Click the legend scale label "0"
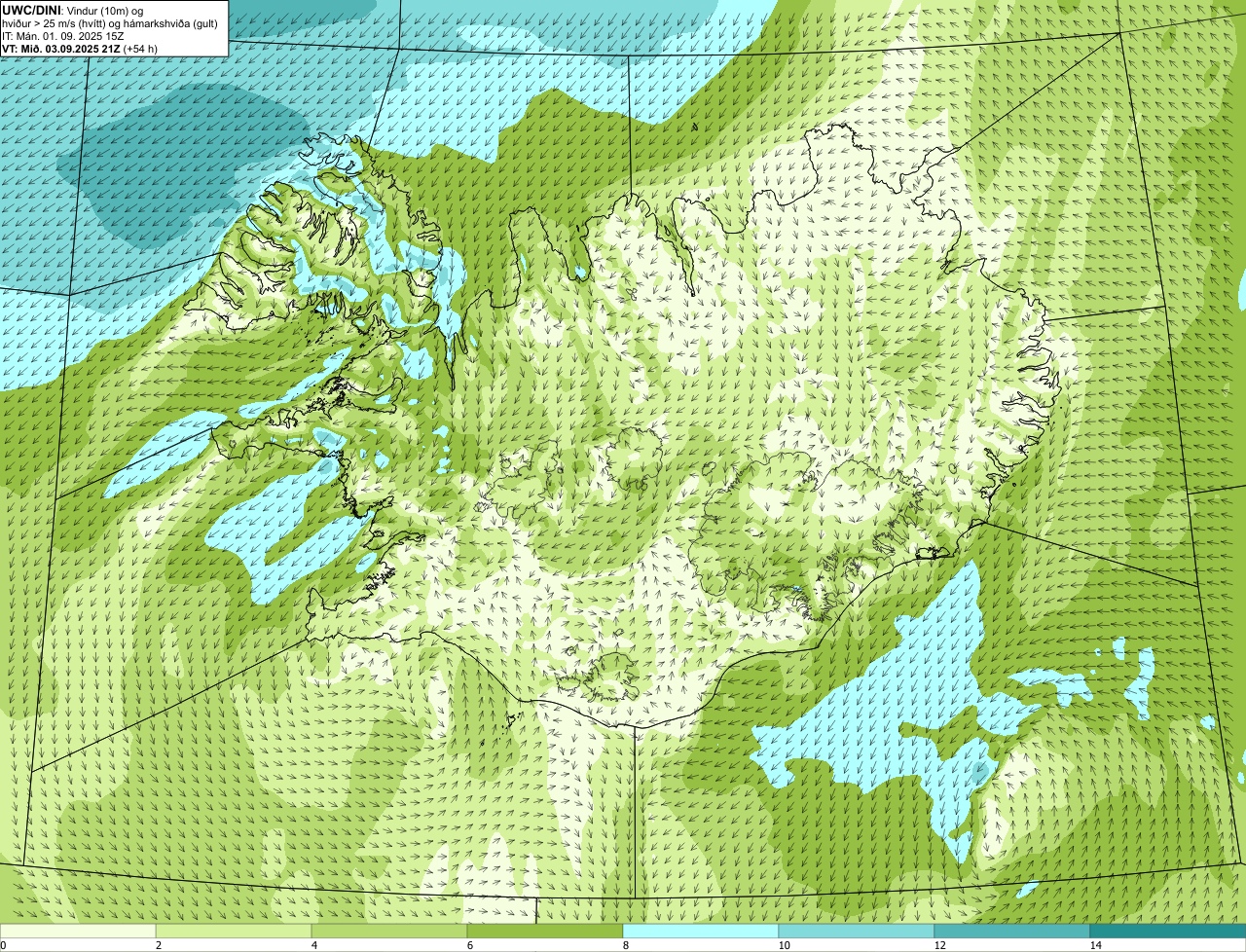The image size is (1246, 952). pos(3,945)
